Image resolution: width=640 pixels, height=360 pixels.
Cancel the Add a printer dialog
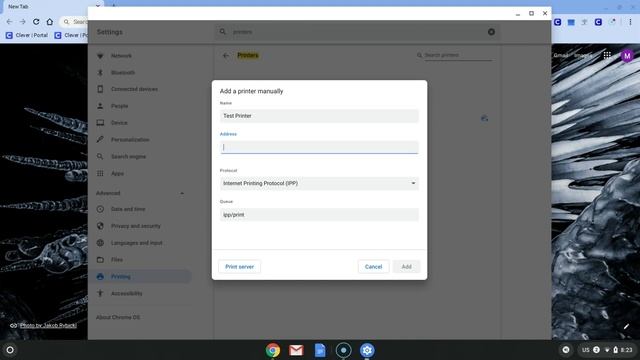[x=373, y=267]
